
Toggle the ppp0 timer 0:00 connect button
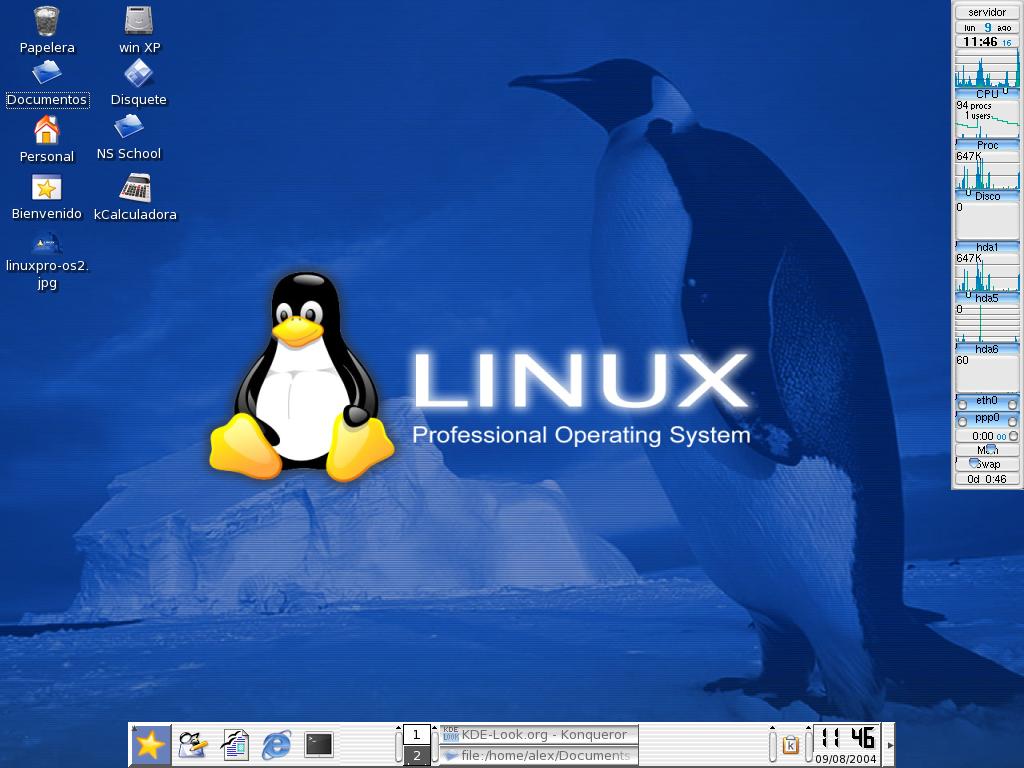point(1013,436)
